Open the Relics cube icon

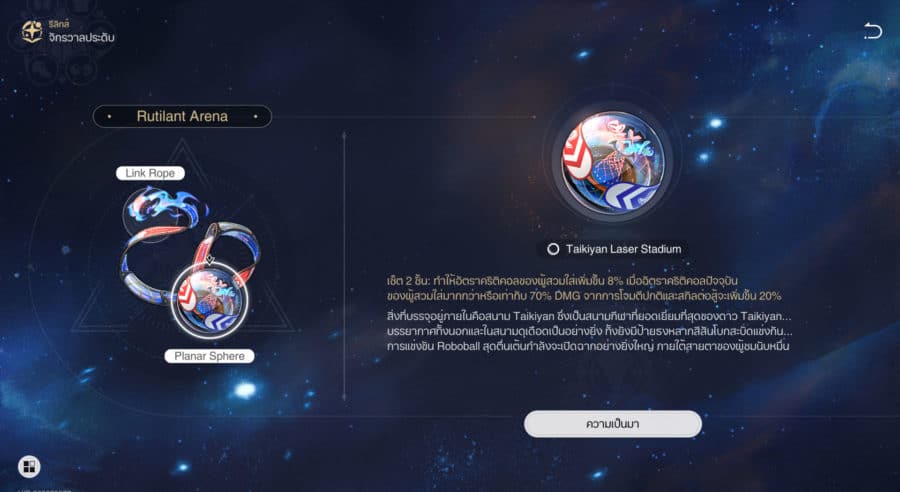[x=32, y=32]
